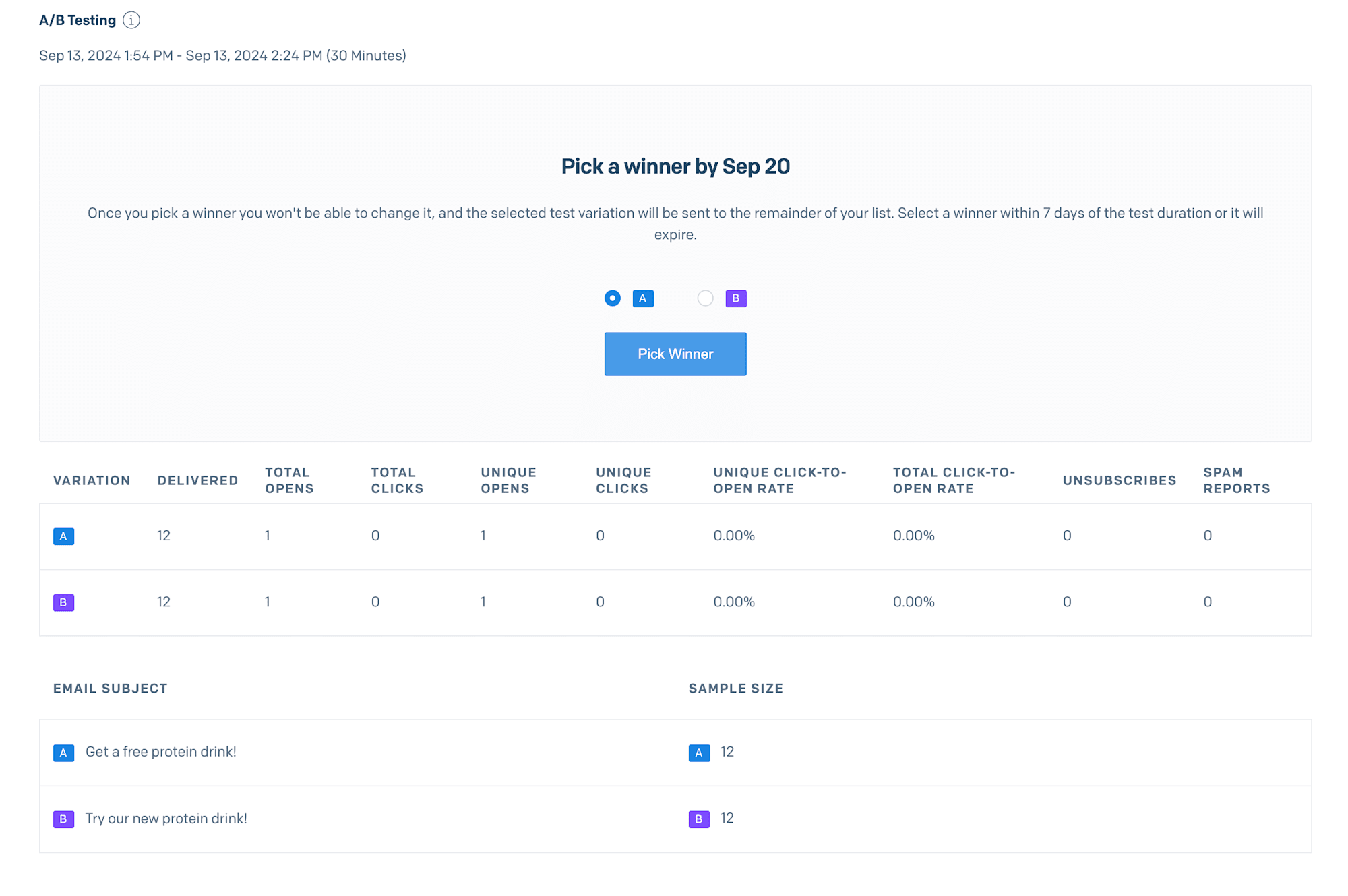Click the A badge under Sample Size

tap(699, 753)
